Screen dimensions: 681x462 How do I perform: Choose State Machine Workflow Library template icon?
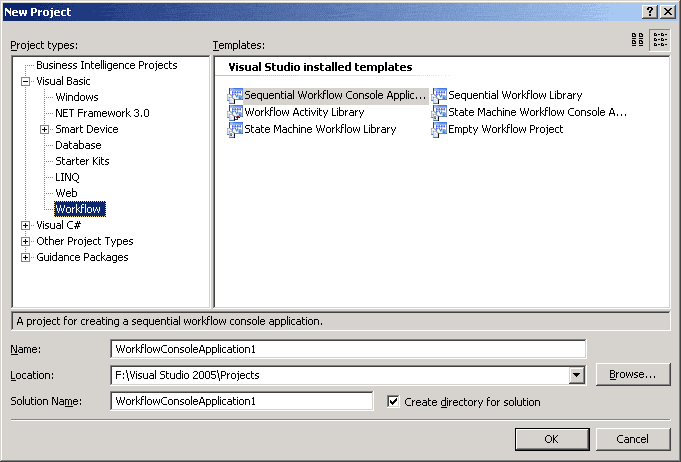236,129
